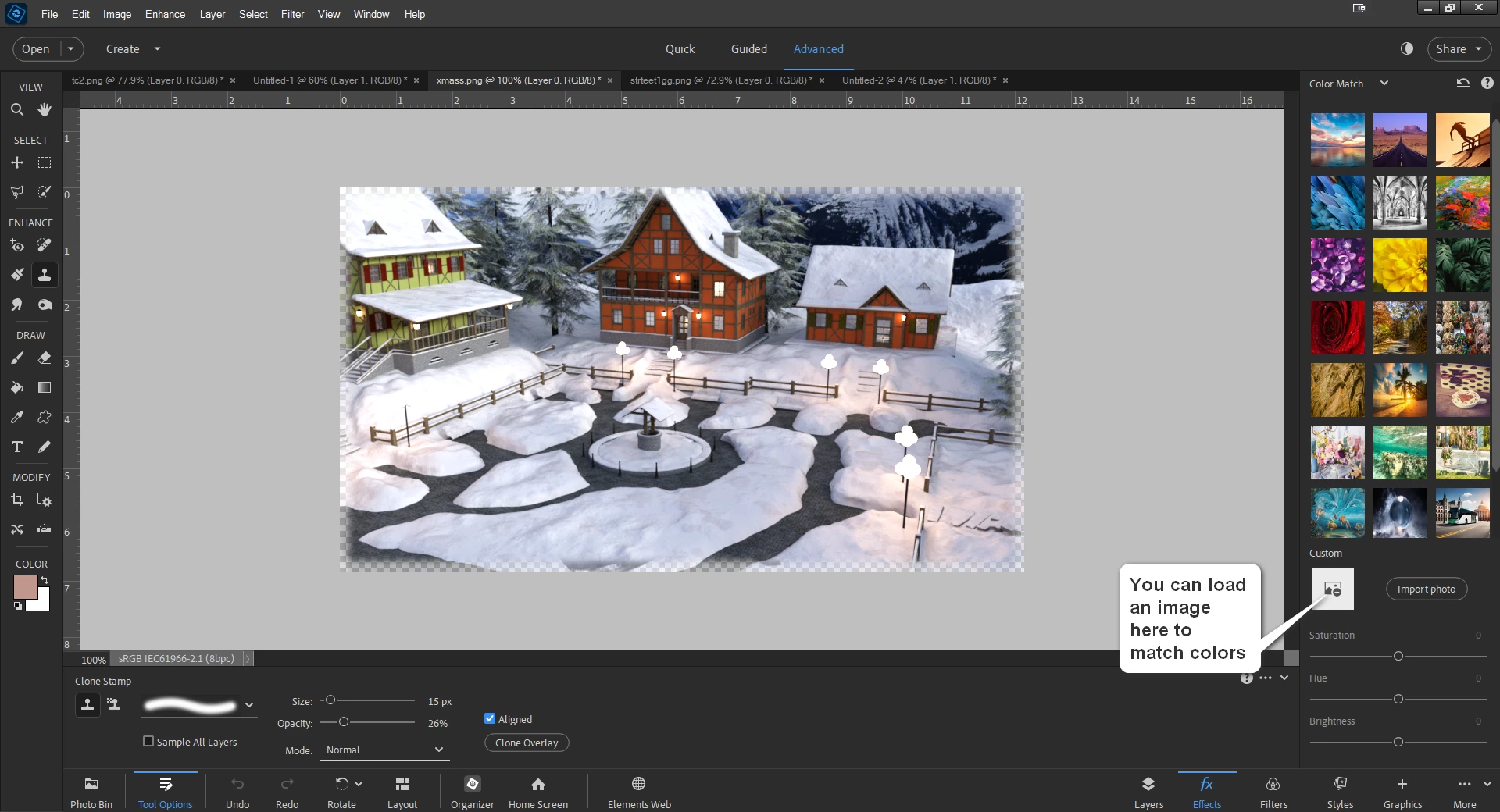This screenshot has width=1500, height=812.
Task: Expand the Share dropdown
Action: (1478, 48)
